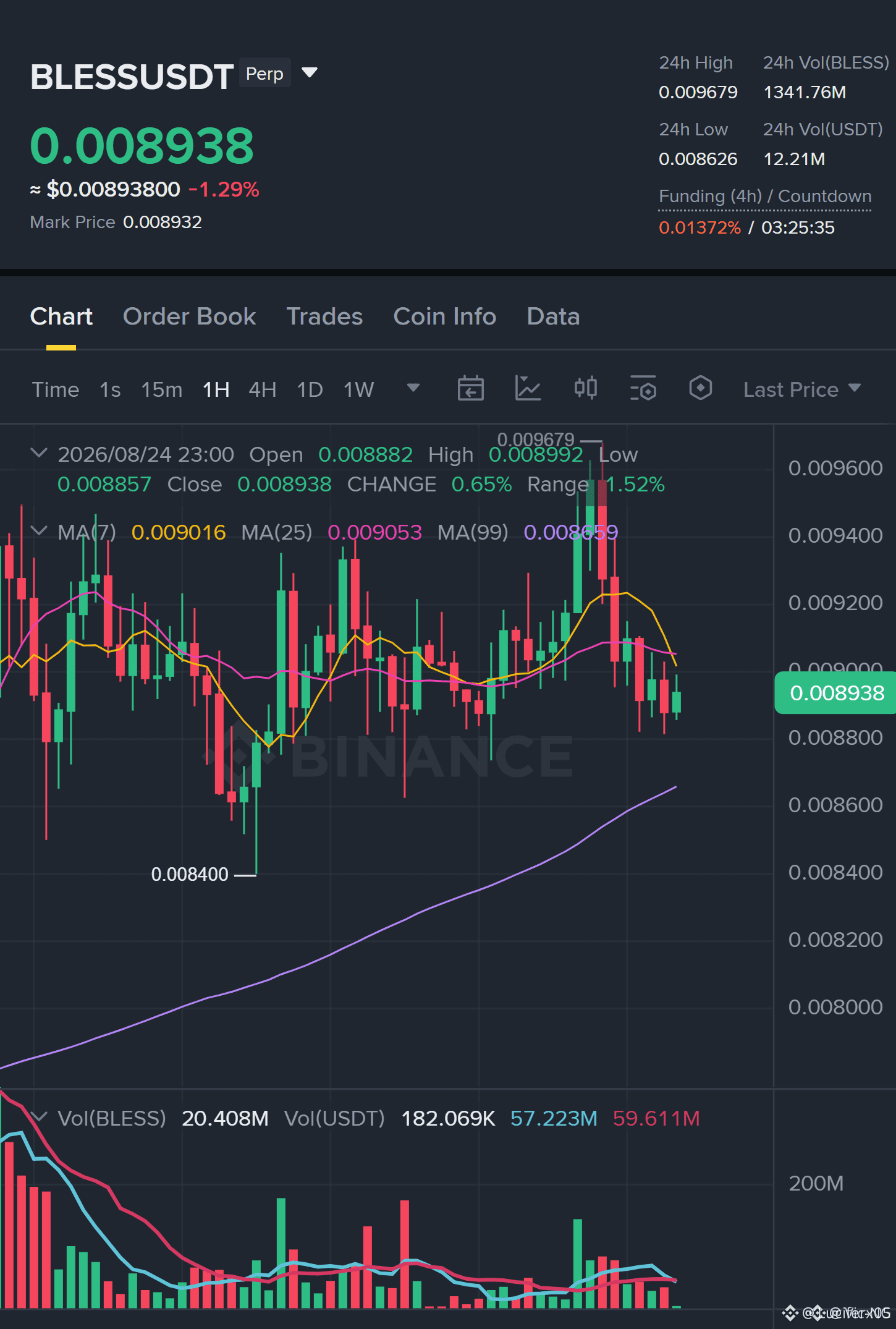The width and height of the screenshot is (896, 1329).
Task: Click the current price tag 0.008938 on axis
Action: pyautogui.click(x=835, y=693)
